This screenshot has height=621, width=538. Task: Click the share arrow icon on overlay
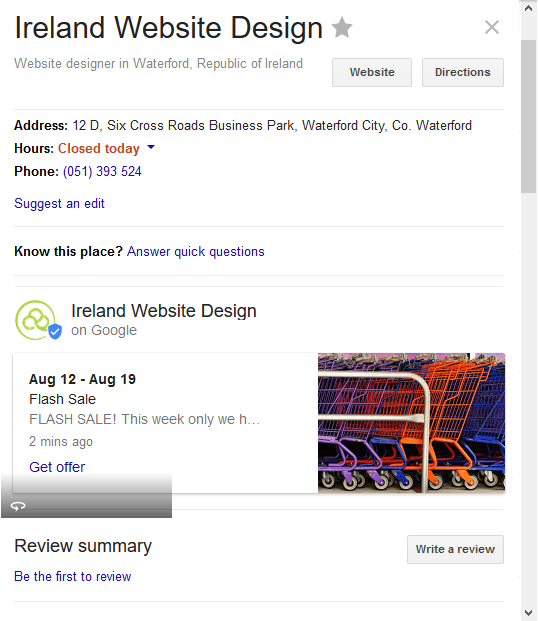[18, 506]
